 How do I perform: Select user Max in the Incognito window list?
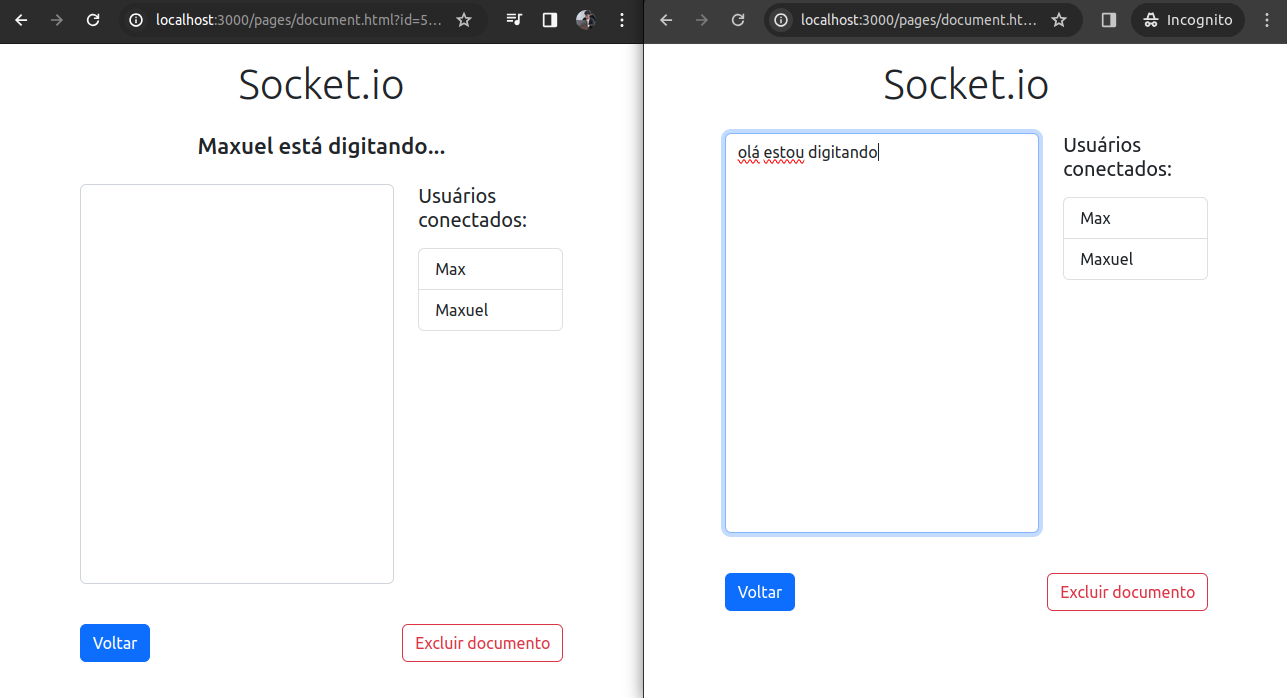[x=1135, y=218]
